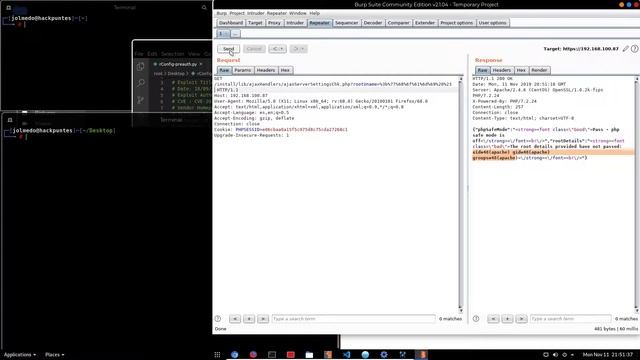
Task: Show Request Raw view tab
Action: (224, 70)
